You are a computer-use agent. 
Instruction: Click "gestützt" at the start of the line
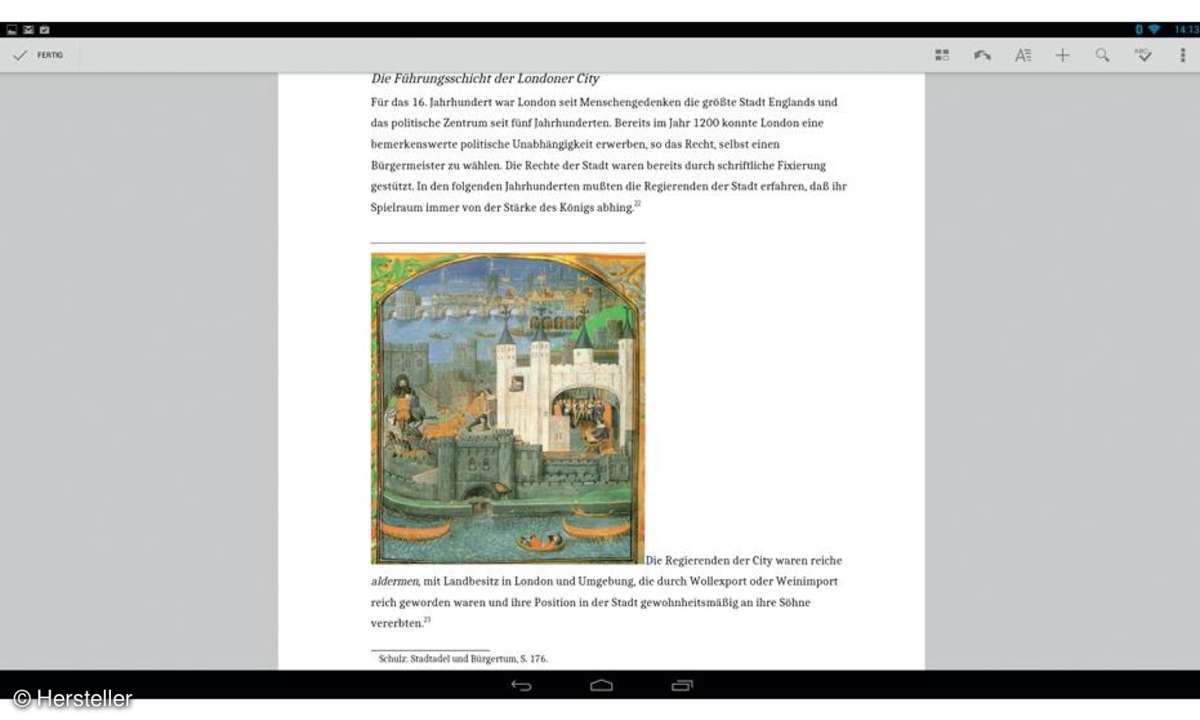point(391,186)
